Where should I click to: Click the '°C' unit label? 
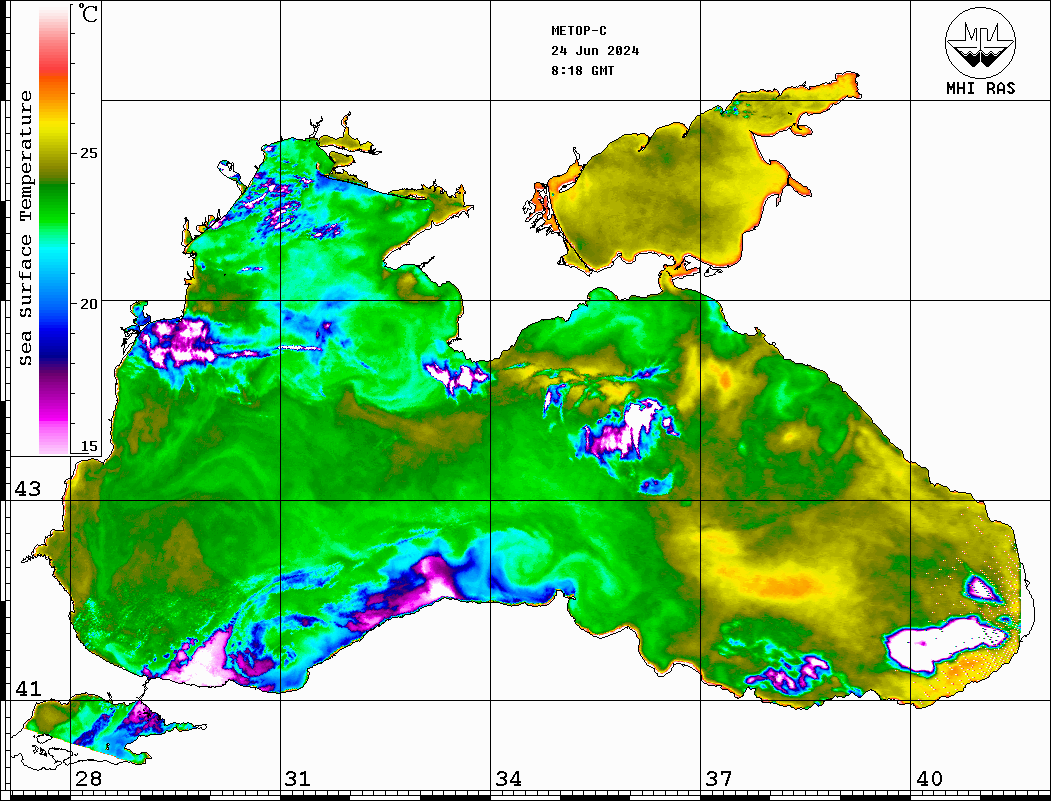(x=88, y=13)
